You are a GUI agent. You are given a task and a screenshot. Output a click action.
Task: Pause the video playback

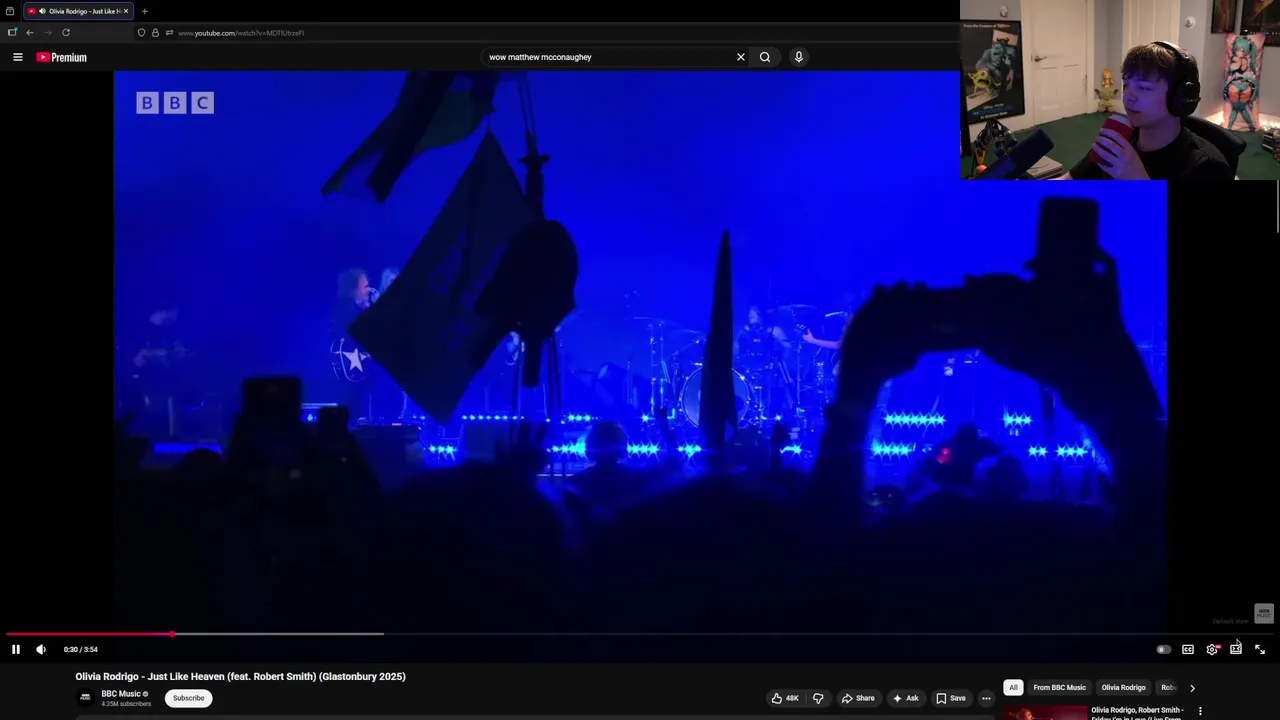(16, 649)
